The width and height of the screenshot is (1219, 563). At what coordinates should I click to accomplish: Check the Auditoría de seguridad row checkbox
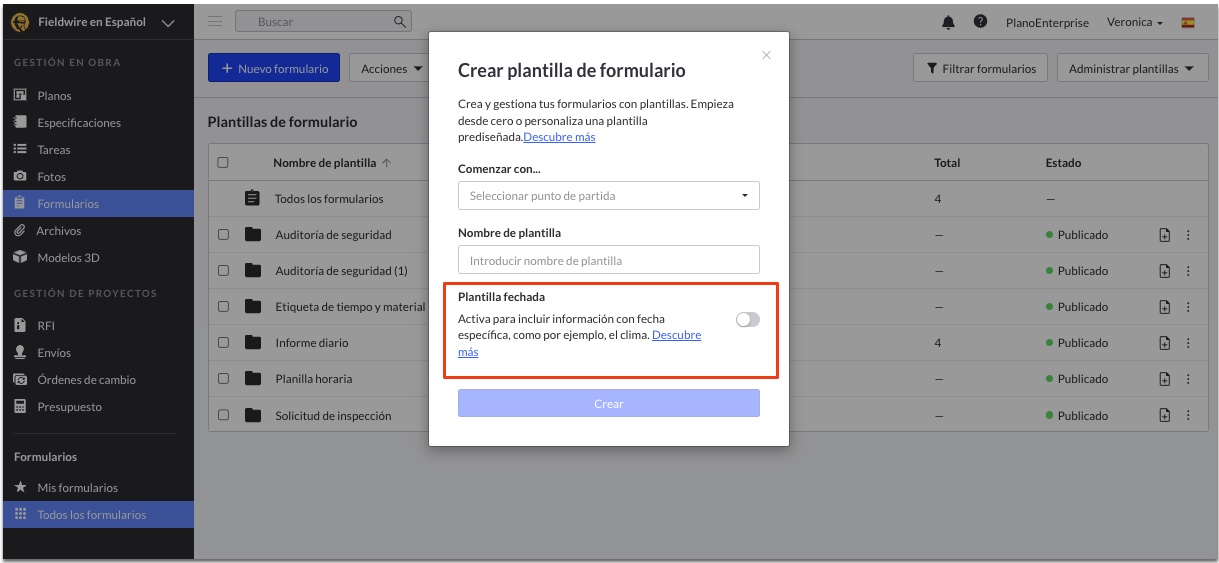pos(224,235)
